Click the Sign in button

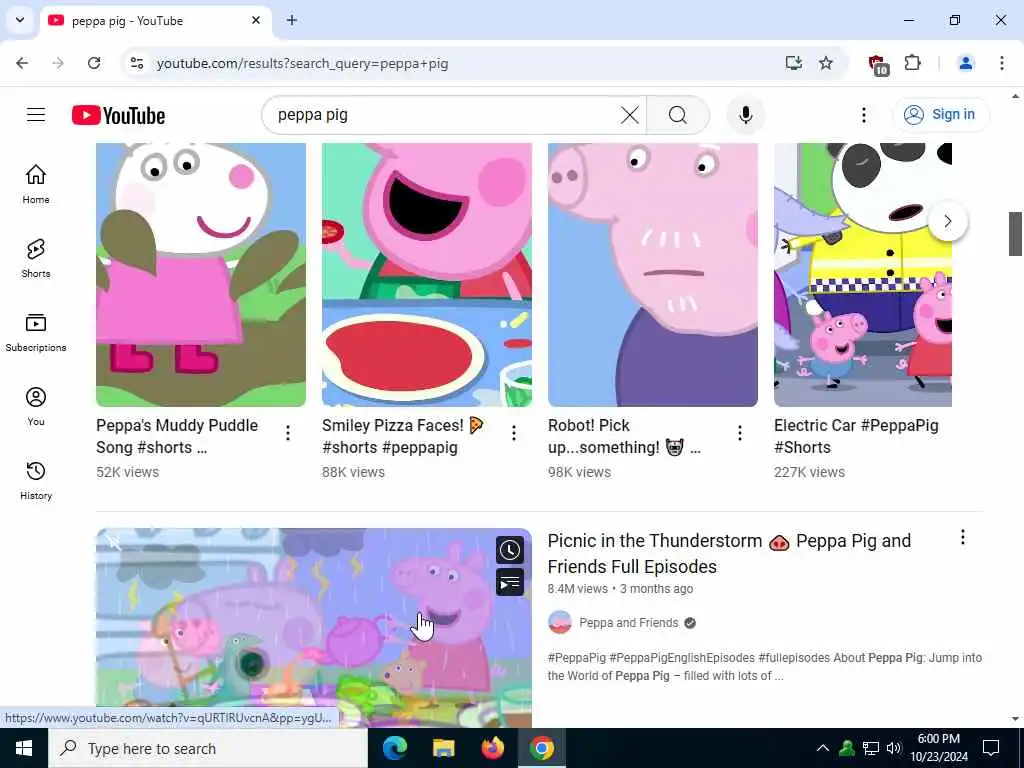coord(941,115)
